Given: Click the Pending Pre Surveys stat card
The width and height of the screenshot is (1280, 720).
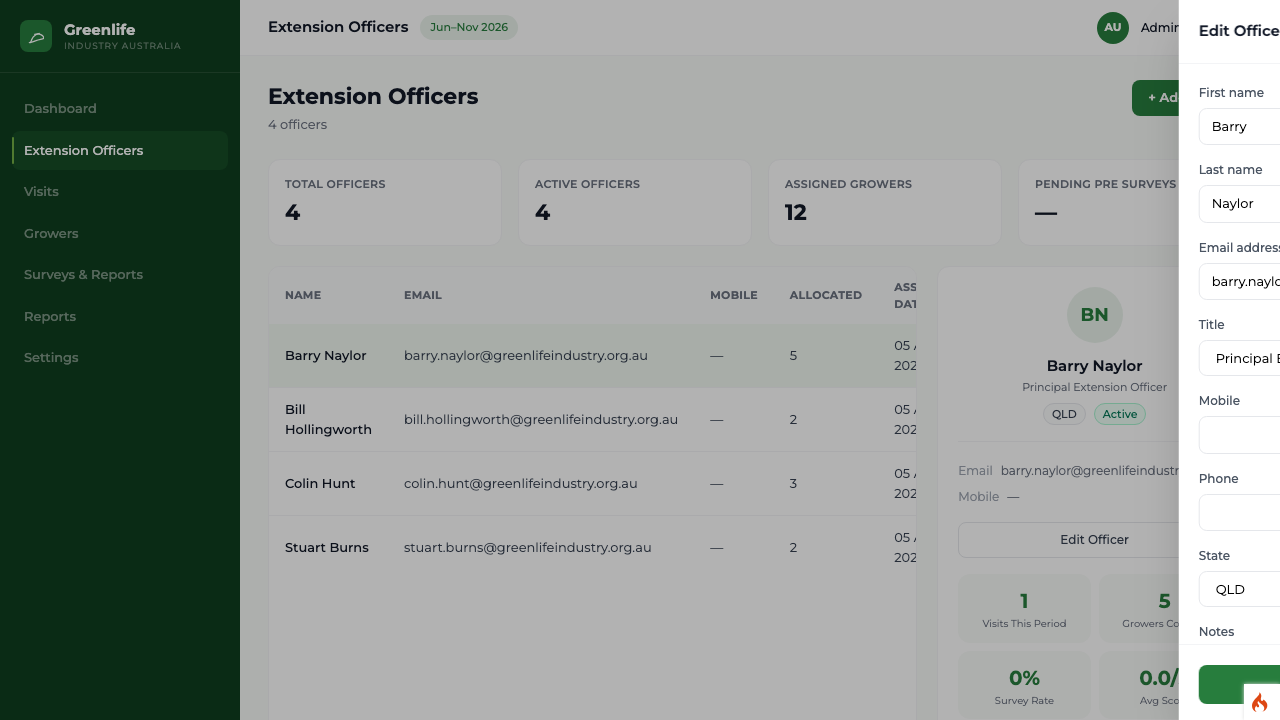Looking at the screenshot, I should pos(1099,202).
